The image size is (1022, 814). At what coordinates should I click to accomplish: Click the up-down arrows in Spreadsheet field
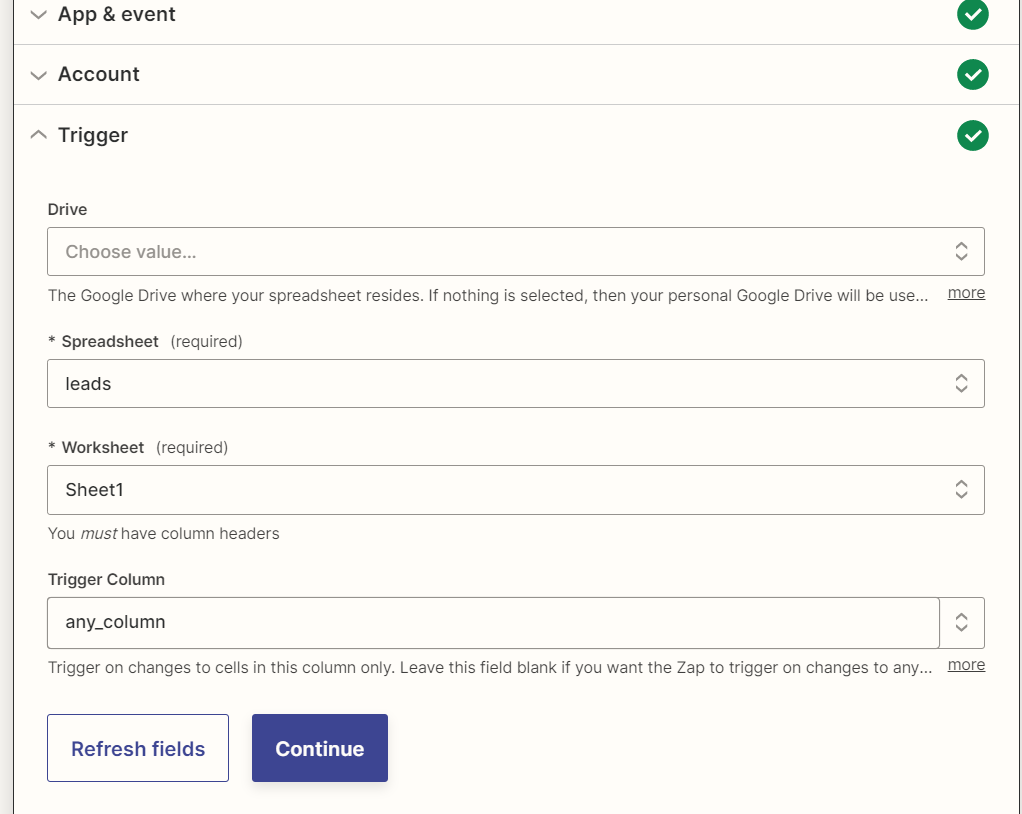click(x=960, y=384)
